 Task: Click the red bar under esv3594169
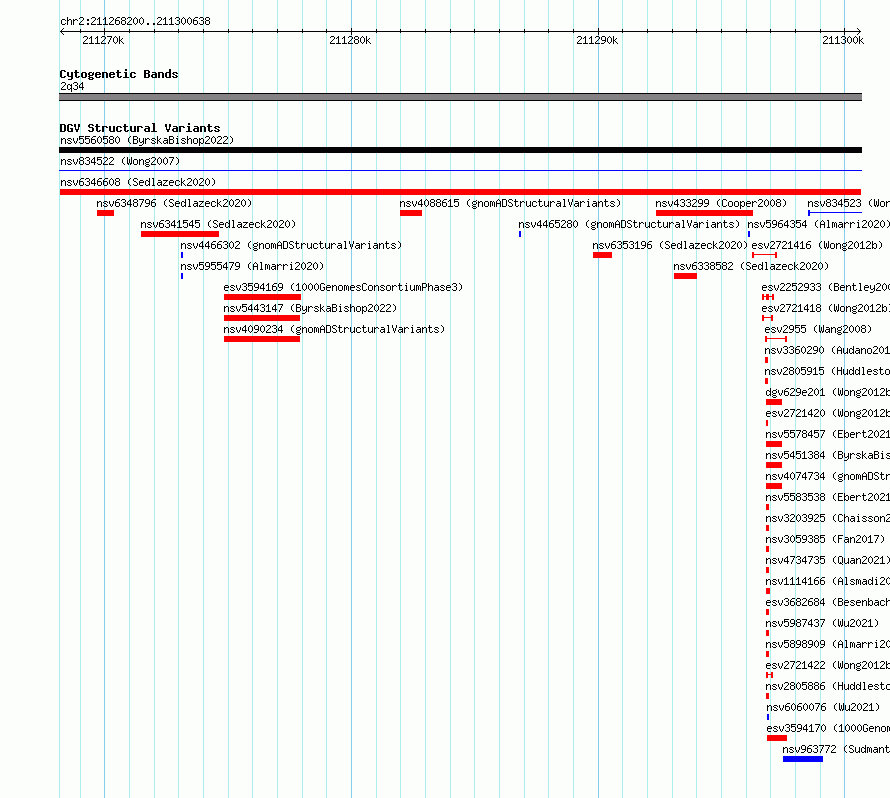(x=262, y=297)
